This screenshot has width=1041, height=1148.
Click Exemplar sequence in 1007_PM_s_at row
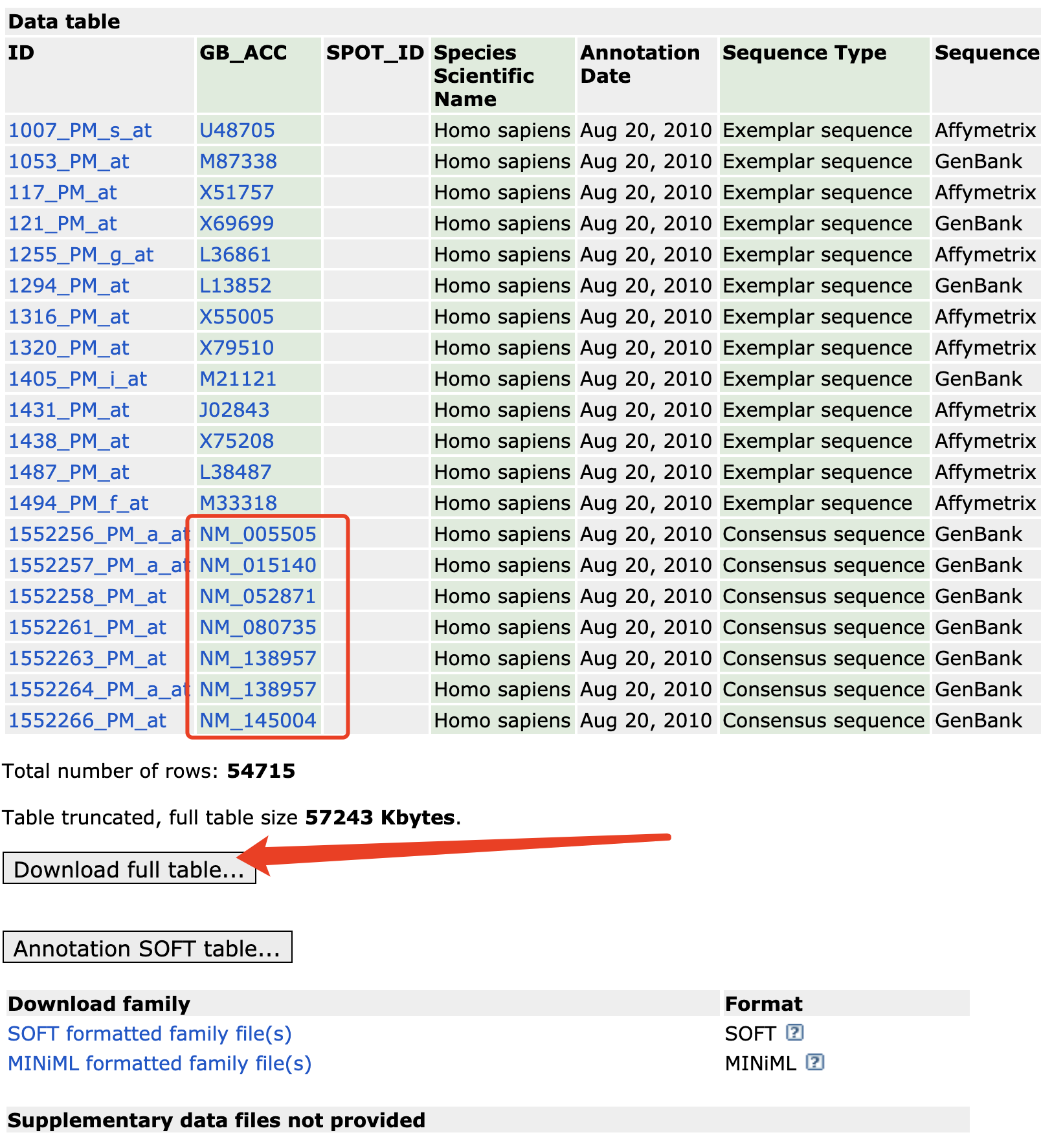(818, 131)
